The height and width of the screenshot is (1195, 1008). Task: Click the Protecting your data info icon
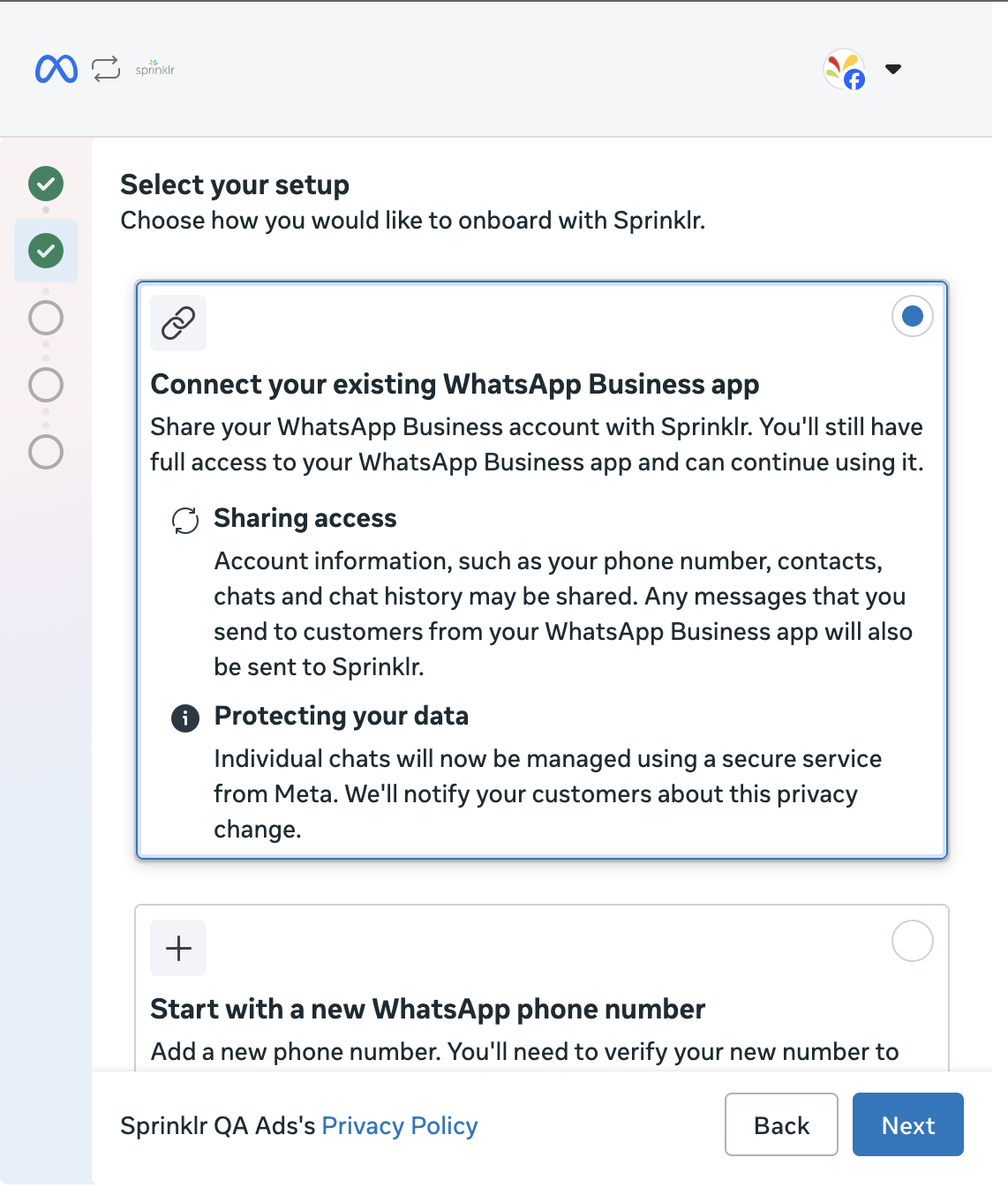(185, 718)
